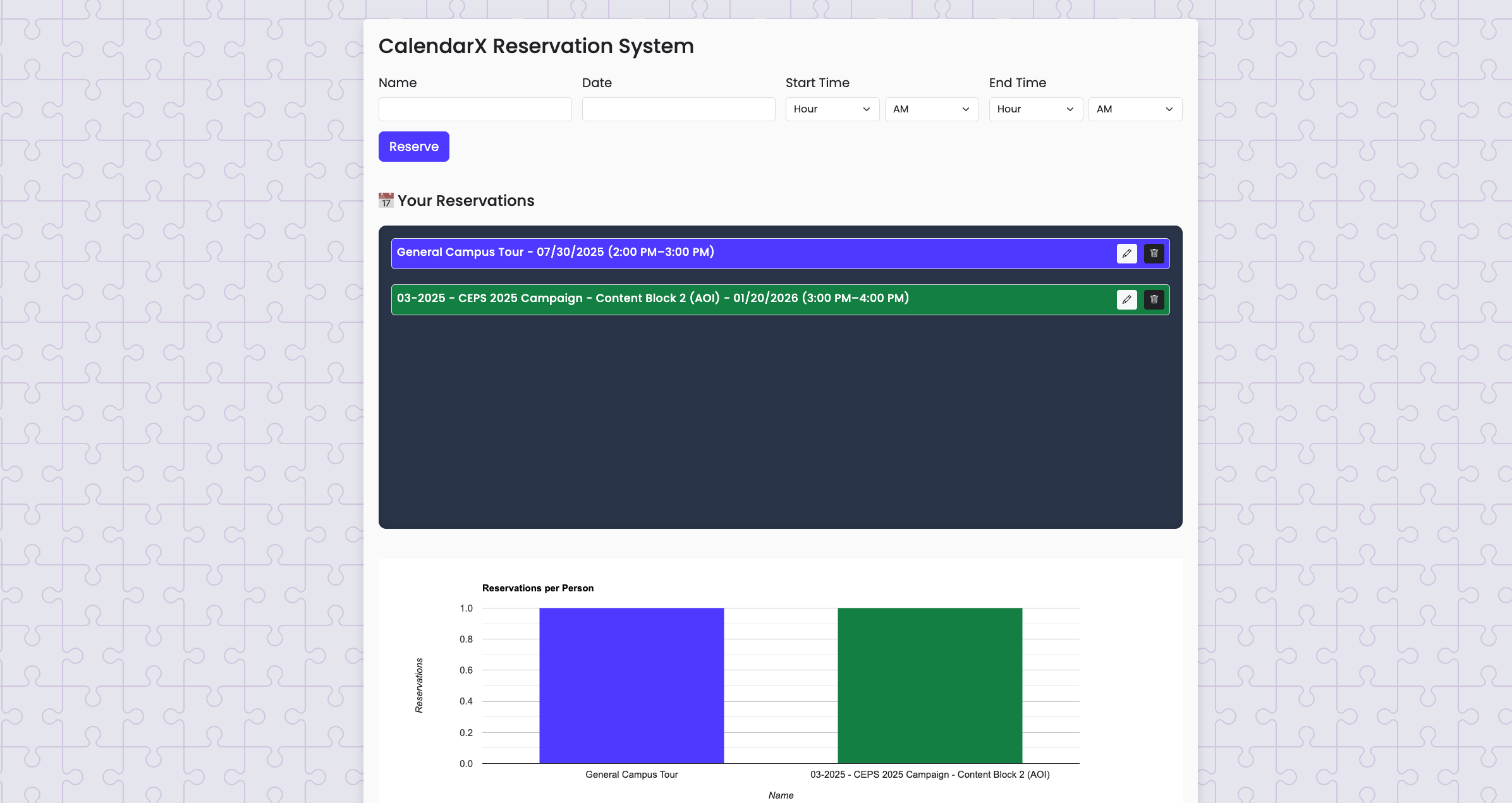Open the End Time hour dropdown
Screen dimensions: 1512x803
1035,109
